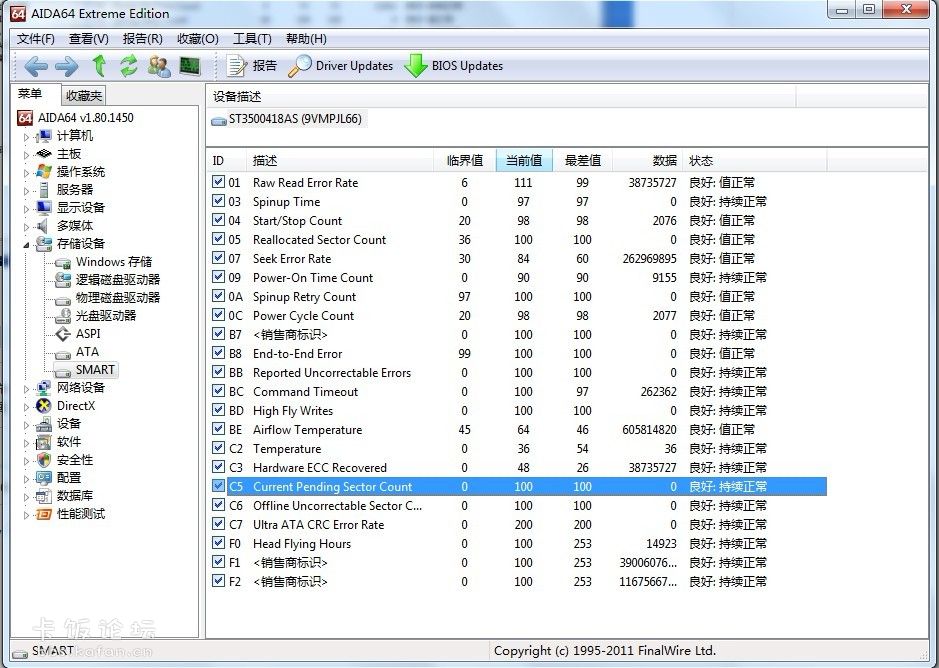Expand the 主板 tree node arrow
The image size is (939, 668).
click(26, 155)
